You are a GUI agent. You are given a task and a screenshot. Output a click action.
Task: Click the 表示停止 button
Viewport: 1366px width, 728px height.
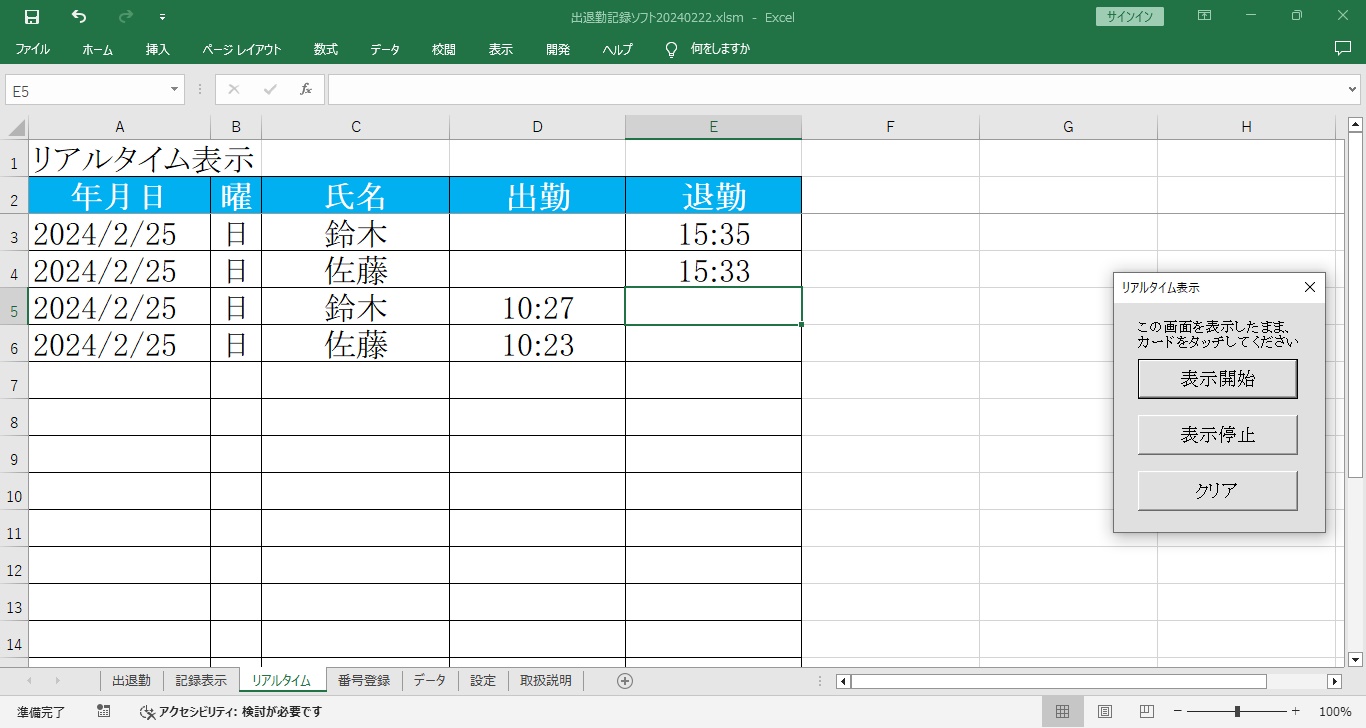coord(1217,435)
